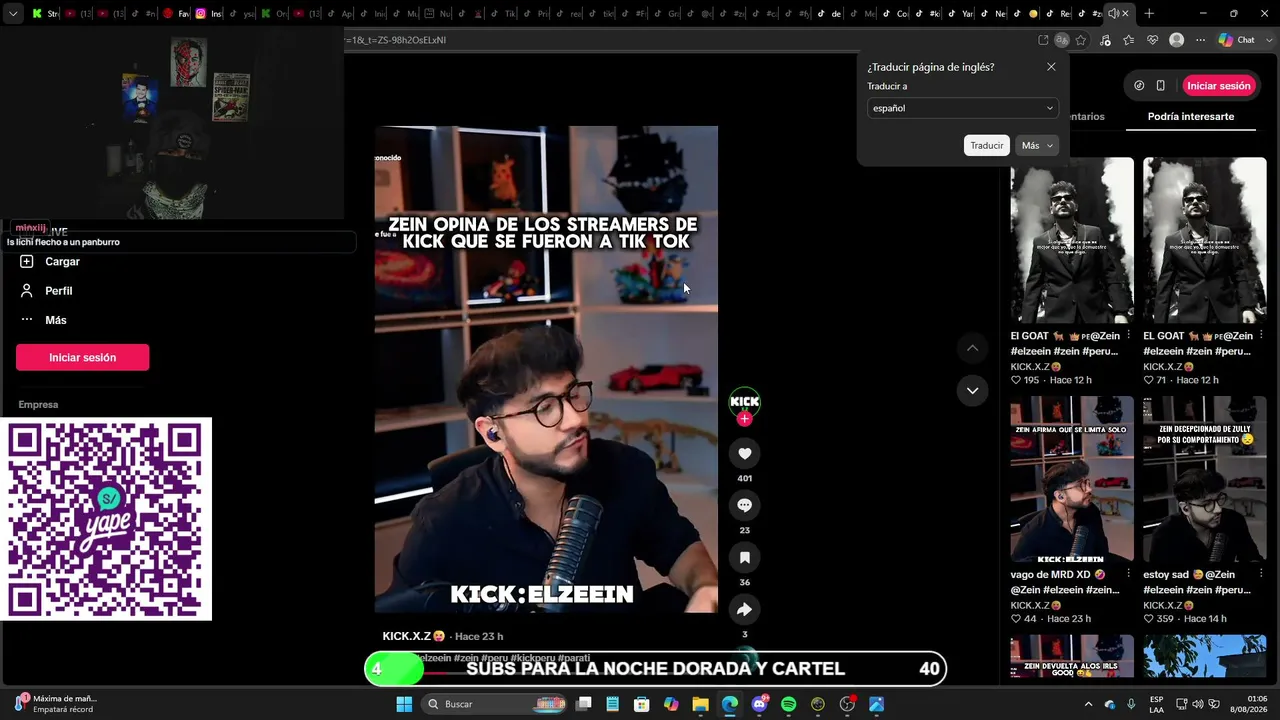The width and height of the screenshot is (1280, 720).
Task: Open browser essentials heart icon
Action: point(1153,40)
